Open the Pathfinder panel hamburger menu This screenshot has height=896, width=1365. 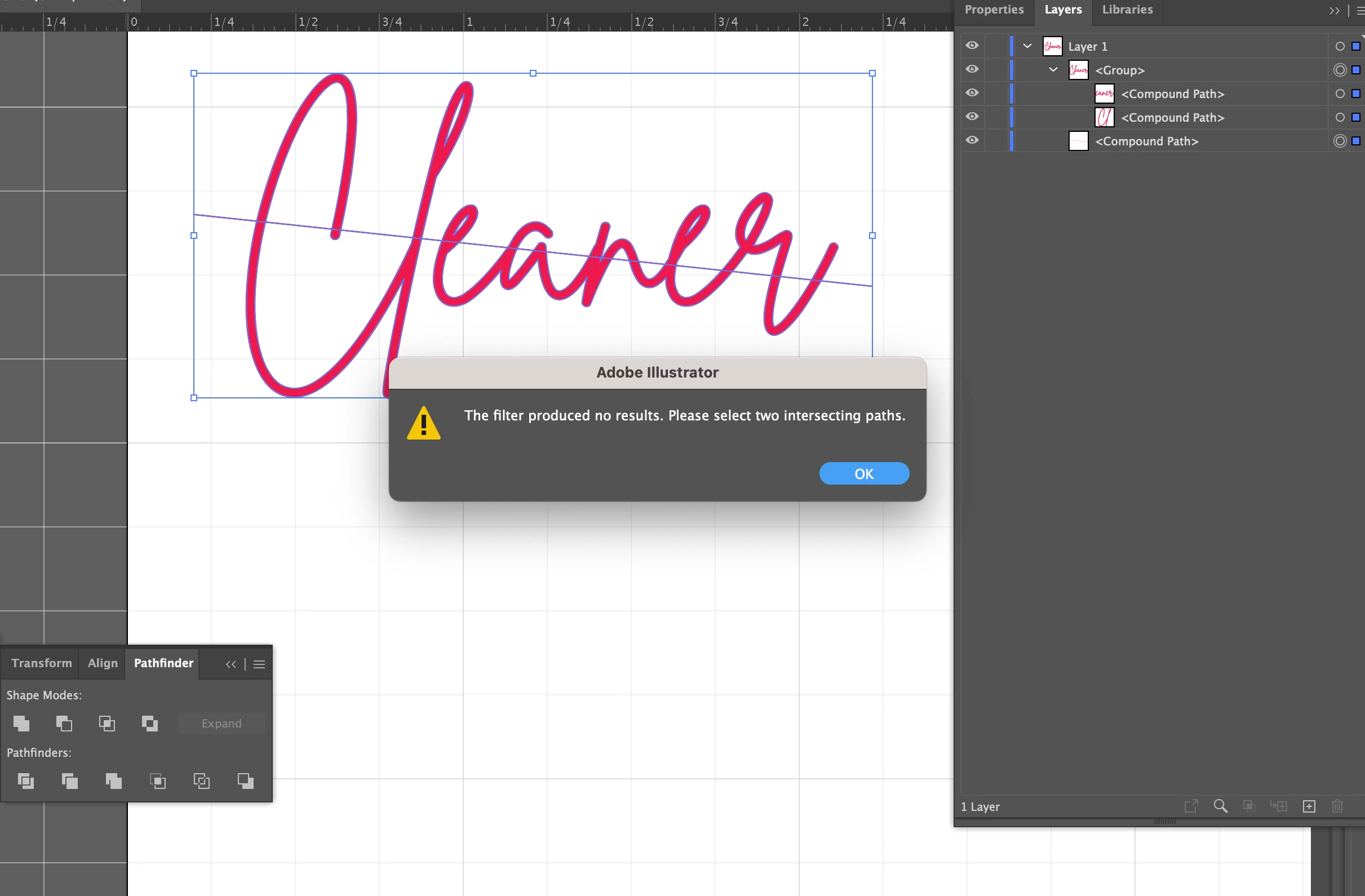259,664
